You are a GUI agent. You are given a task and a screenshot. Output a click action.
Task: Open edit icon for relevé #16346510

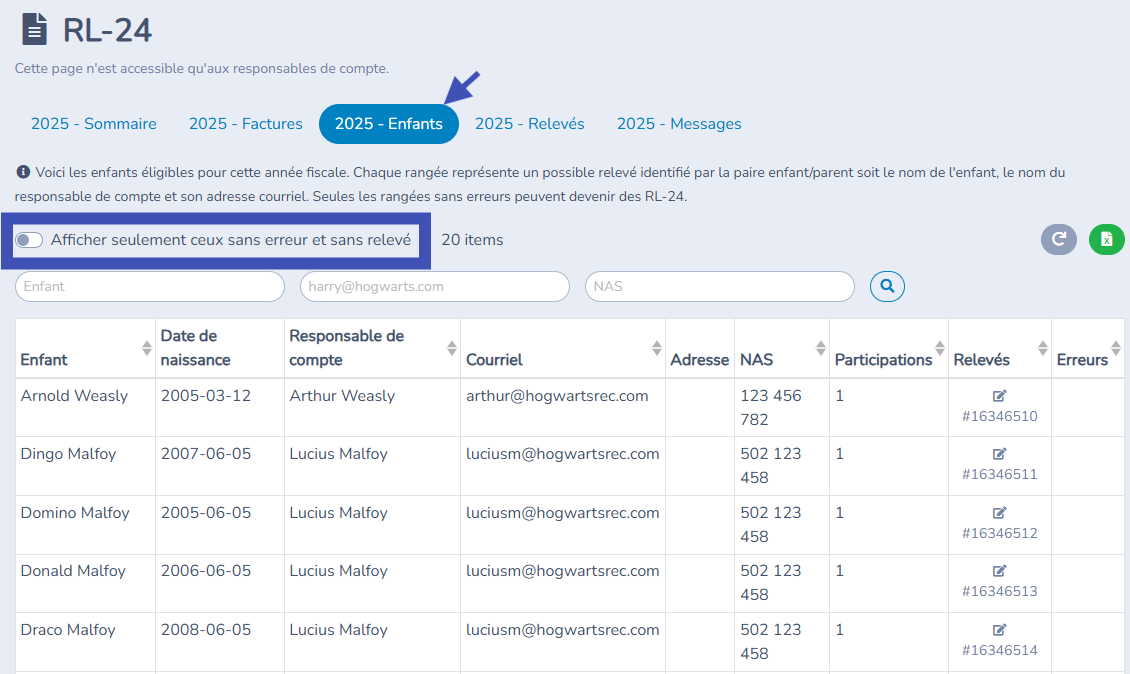tap(999, 396)
